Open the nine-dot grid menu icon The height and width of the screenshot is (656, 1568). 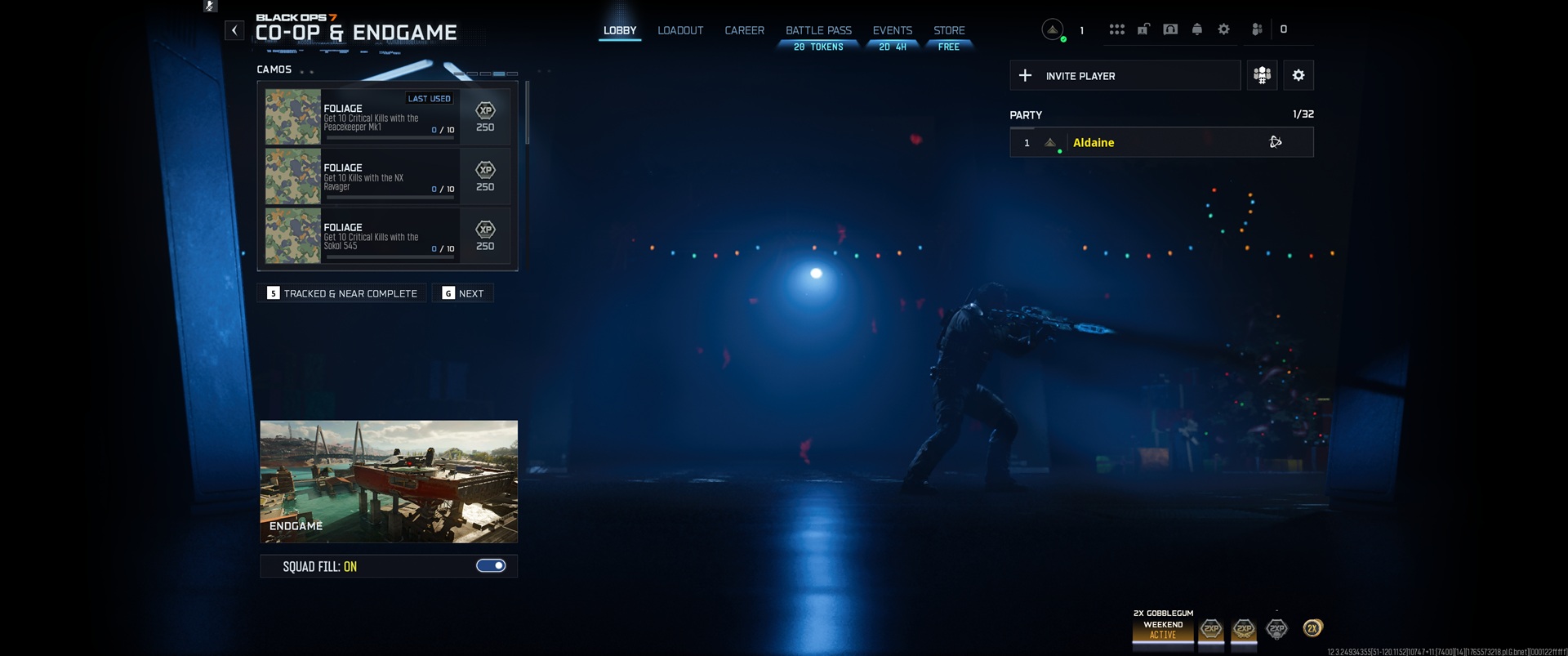[x=1117, y=29]
